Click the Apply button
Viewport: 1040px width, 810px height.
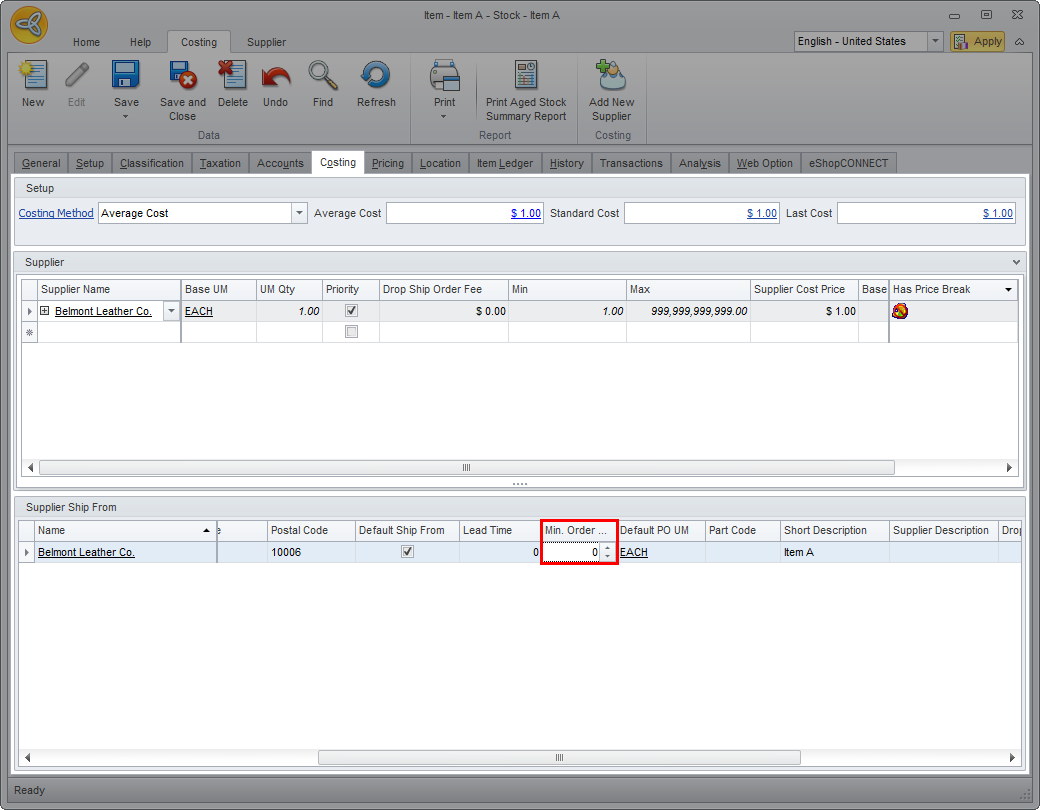click(x=977, y=41)
